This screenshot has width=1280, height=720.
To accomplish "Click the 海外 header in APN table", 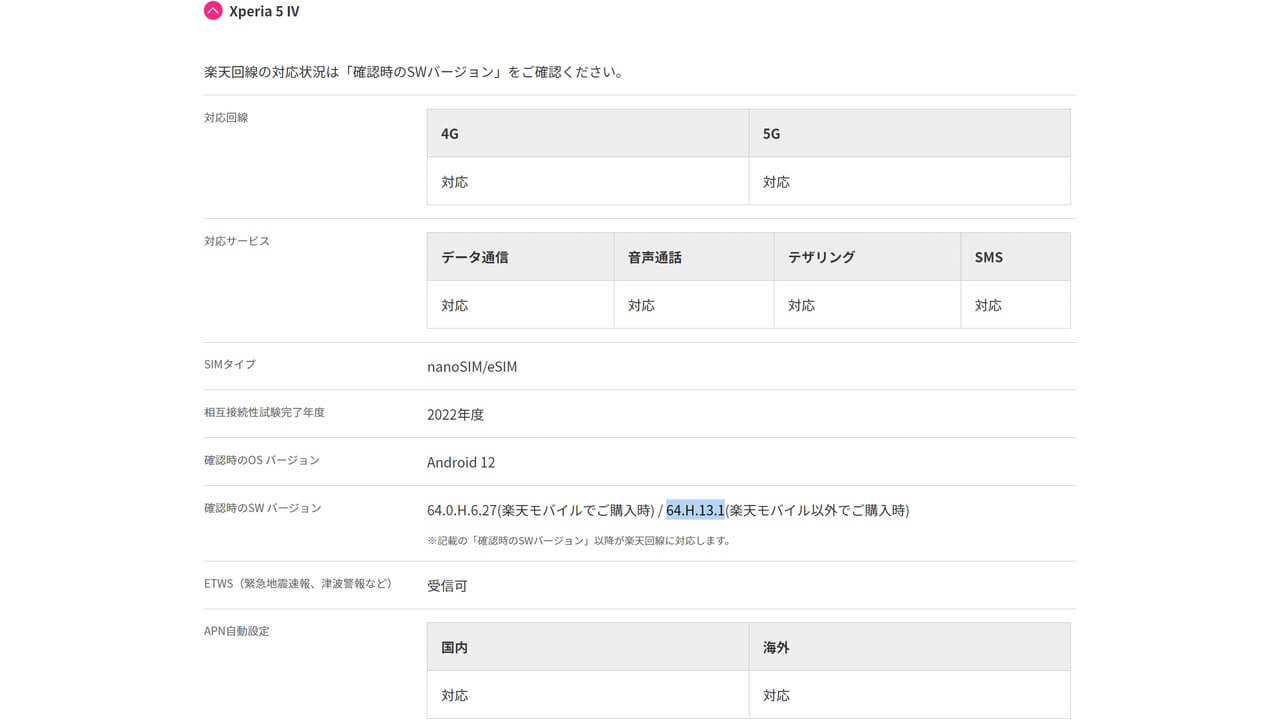I will 775,646.
